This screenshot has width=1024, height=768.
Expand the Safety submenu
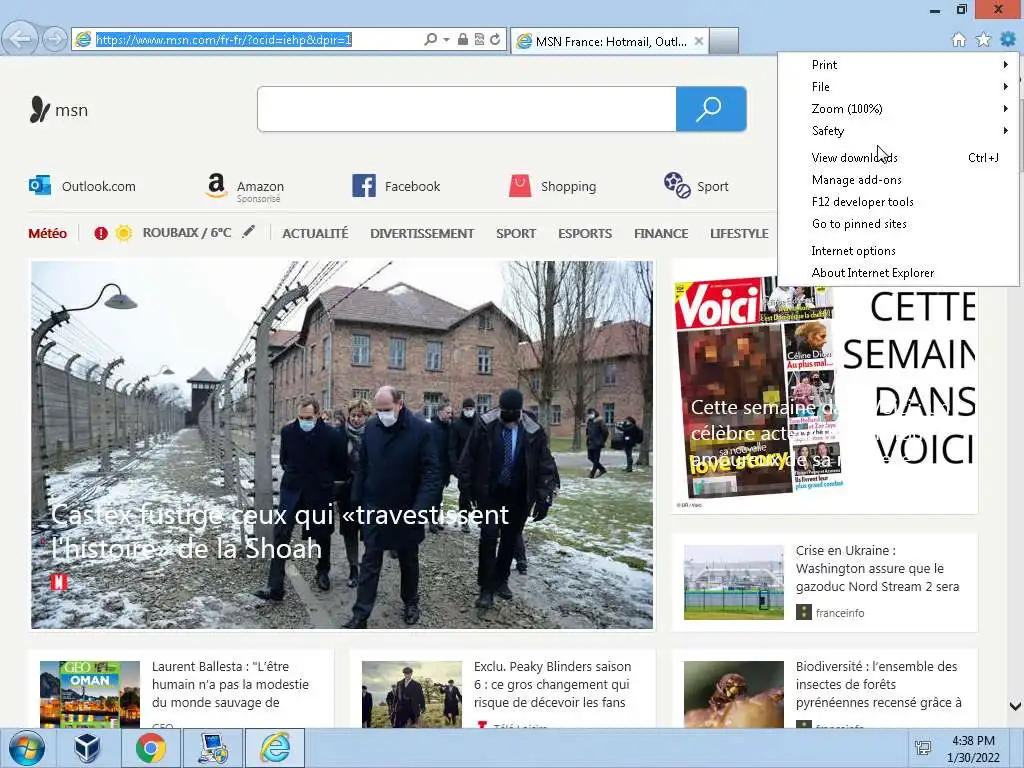click(x=898, y=131)
